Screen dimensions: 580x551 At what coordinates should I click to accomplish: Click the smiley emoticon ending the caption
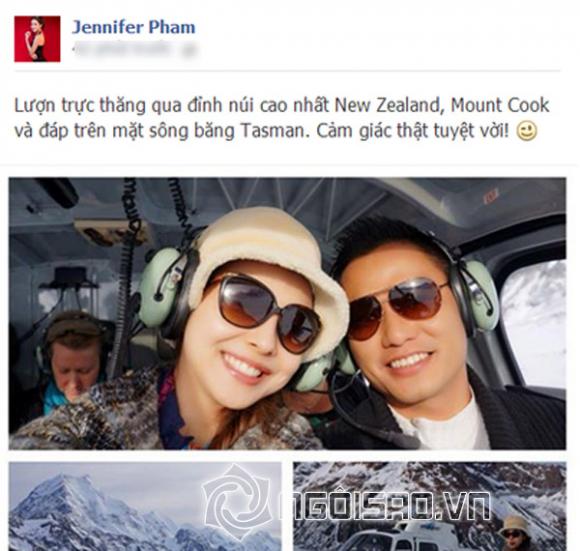[x=526, y=131]
